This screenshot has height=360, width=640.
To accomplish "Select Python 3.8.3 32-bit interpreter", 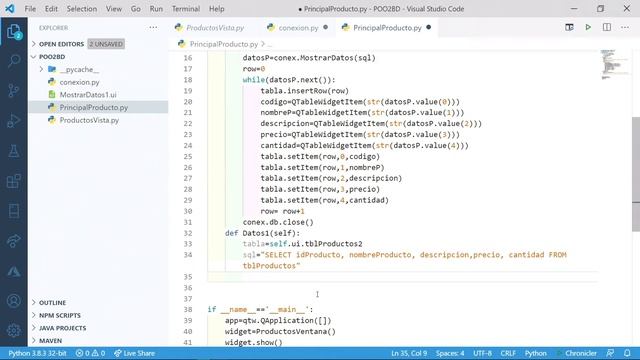I will [x=37, y=353].
